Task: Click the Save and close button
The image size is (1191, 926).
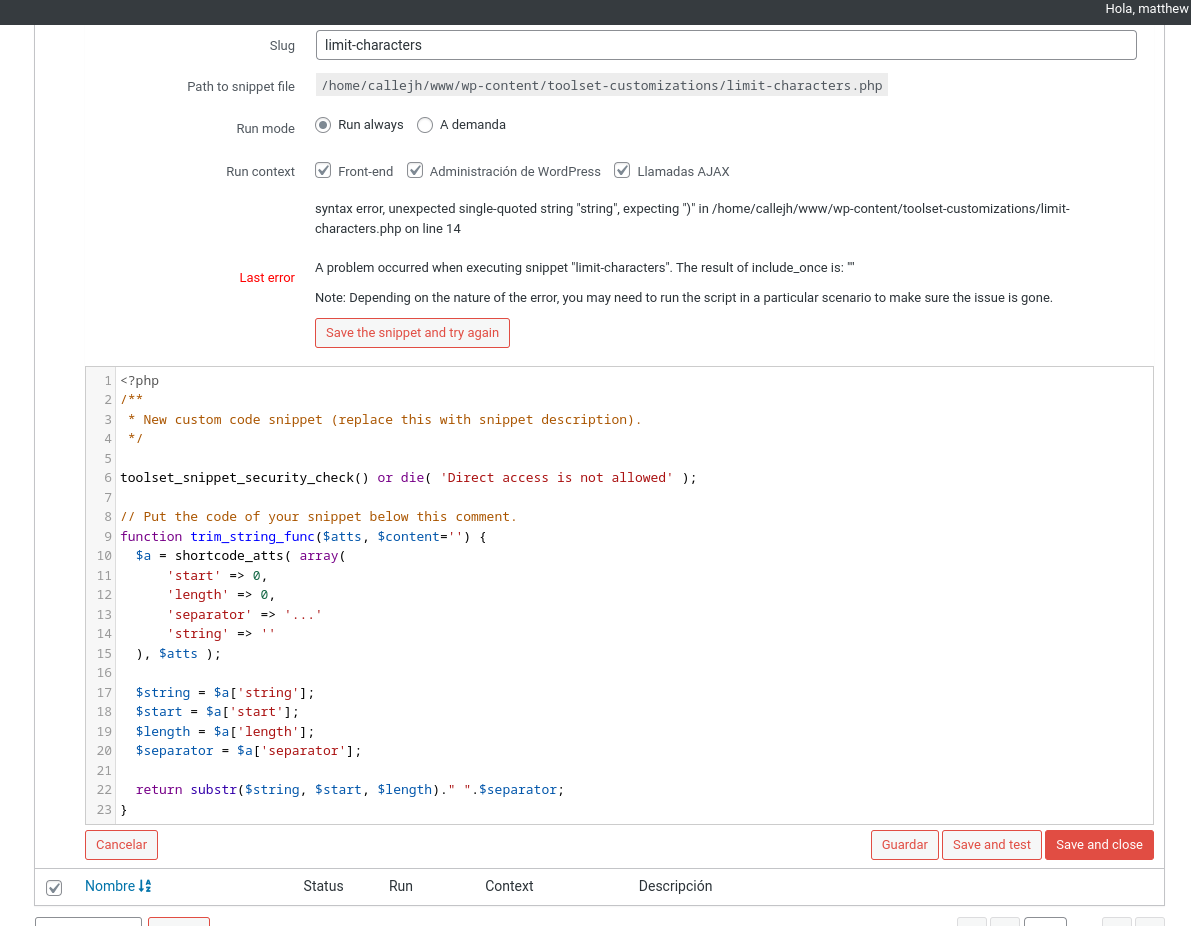Action: point(1099,845)
